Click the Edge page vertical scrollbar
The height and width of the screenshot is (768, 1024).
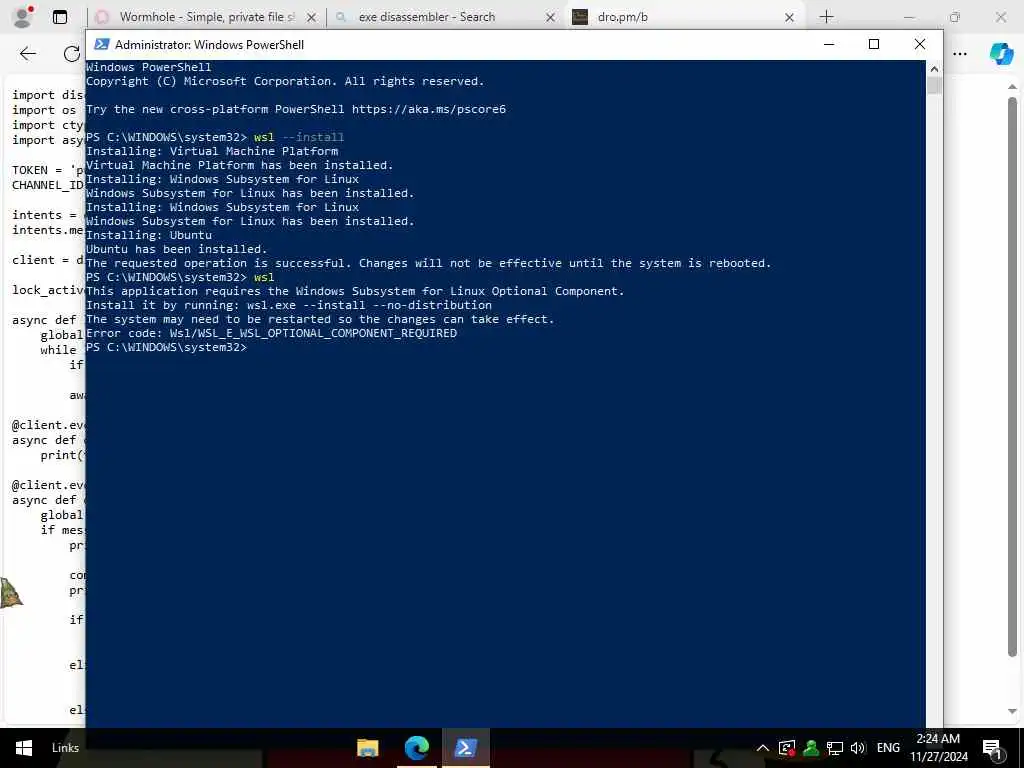click(x=1012, y=377)
